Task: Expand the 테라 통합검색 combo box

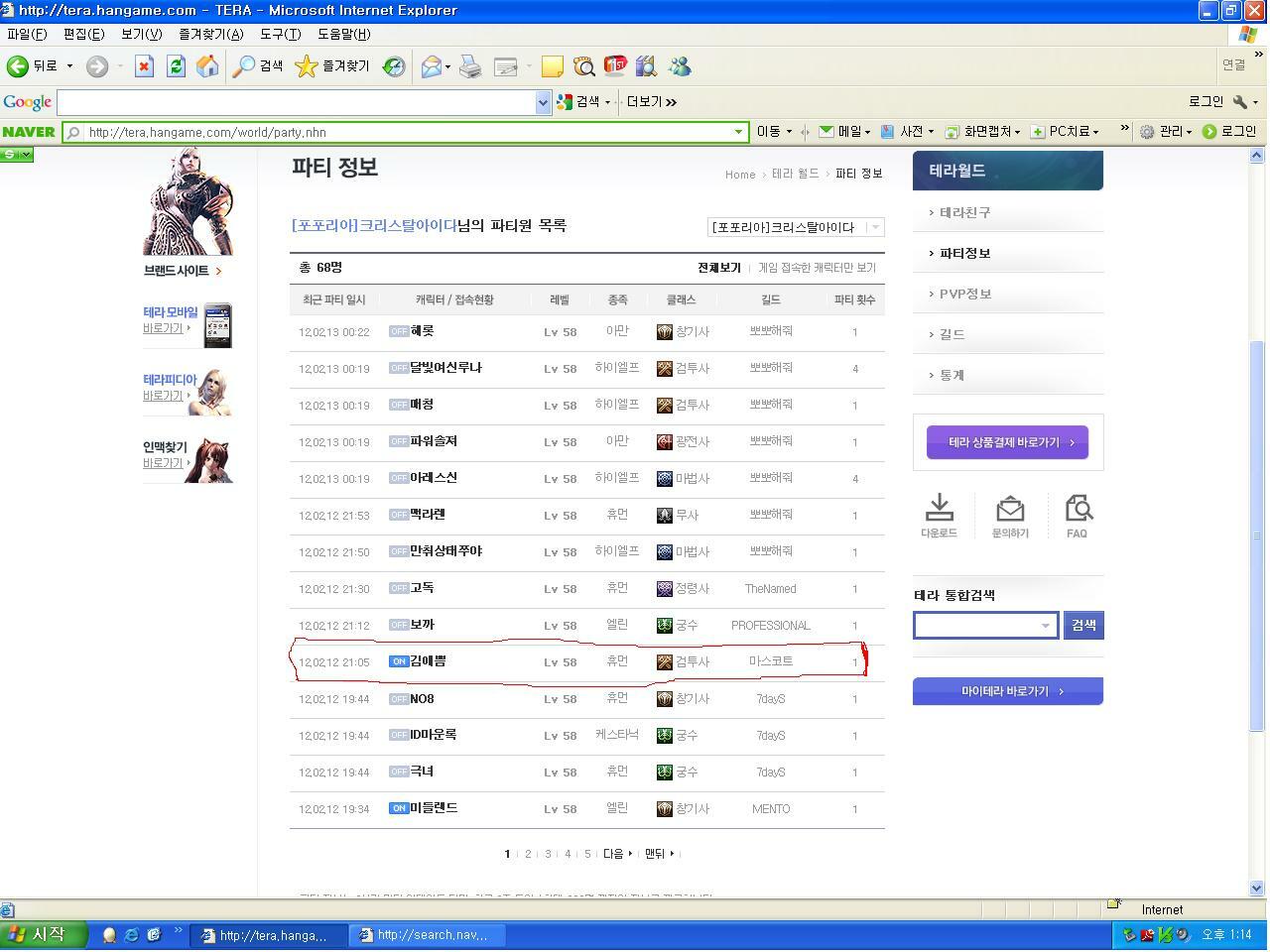Action: (1045, 626)
